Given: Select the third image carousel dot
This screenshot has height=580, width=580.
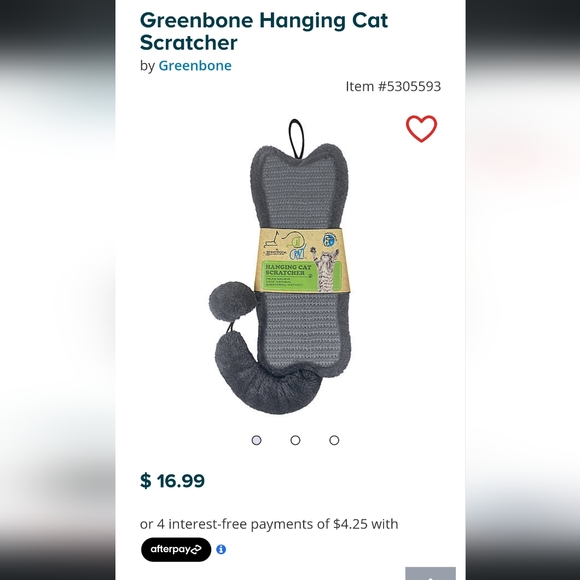Looking at the screenshot, I should point(334,440).
